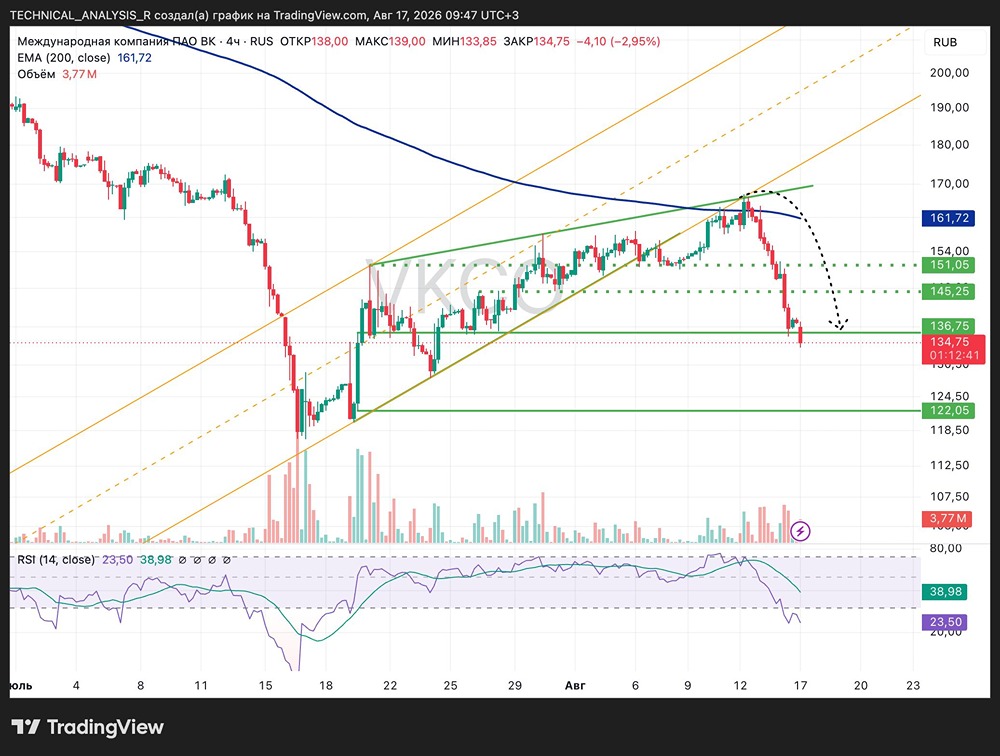Click the RSI legend teal value 38,98
Viewport: 1000px width, 756px height.
156,560
